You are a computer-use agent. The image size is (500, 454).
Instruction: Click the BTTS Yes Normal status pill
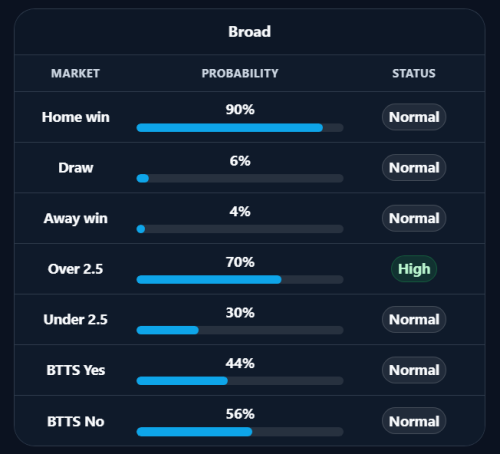coord(414,370)
